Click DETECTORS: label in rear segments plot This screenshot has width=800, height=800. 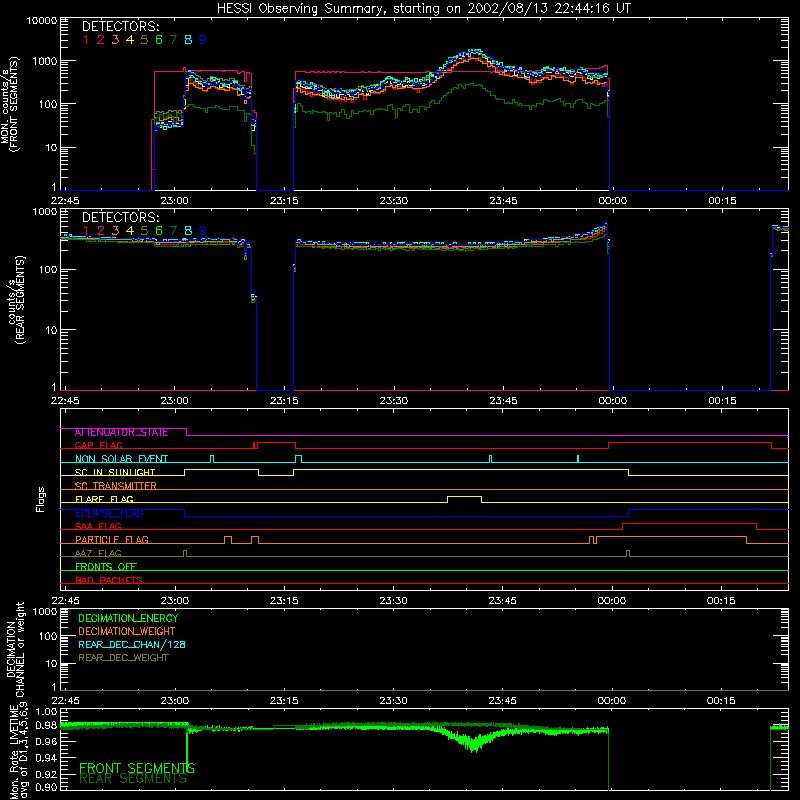click(120, 217)
